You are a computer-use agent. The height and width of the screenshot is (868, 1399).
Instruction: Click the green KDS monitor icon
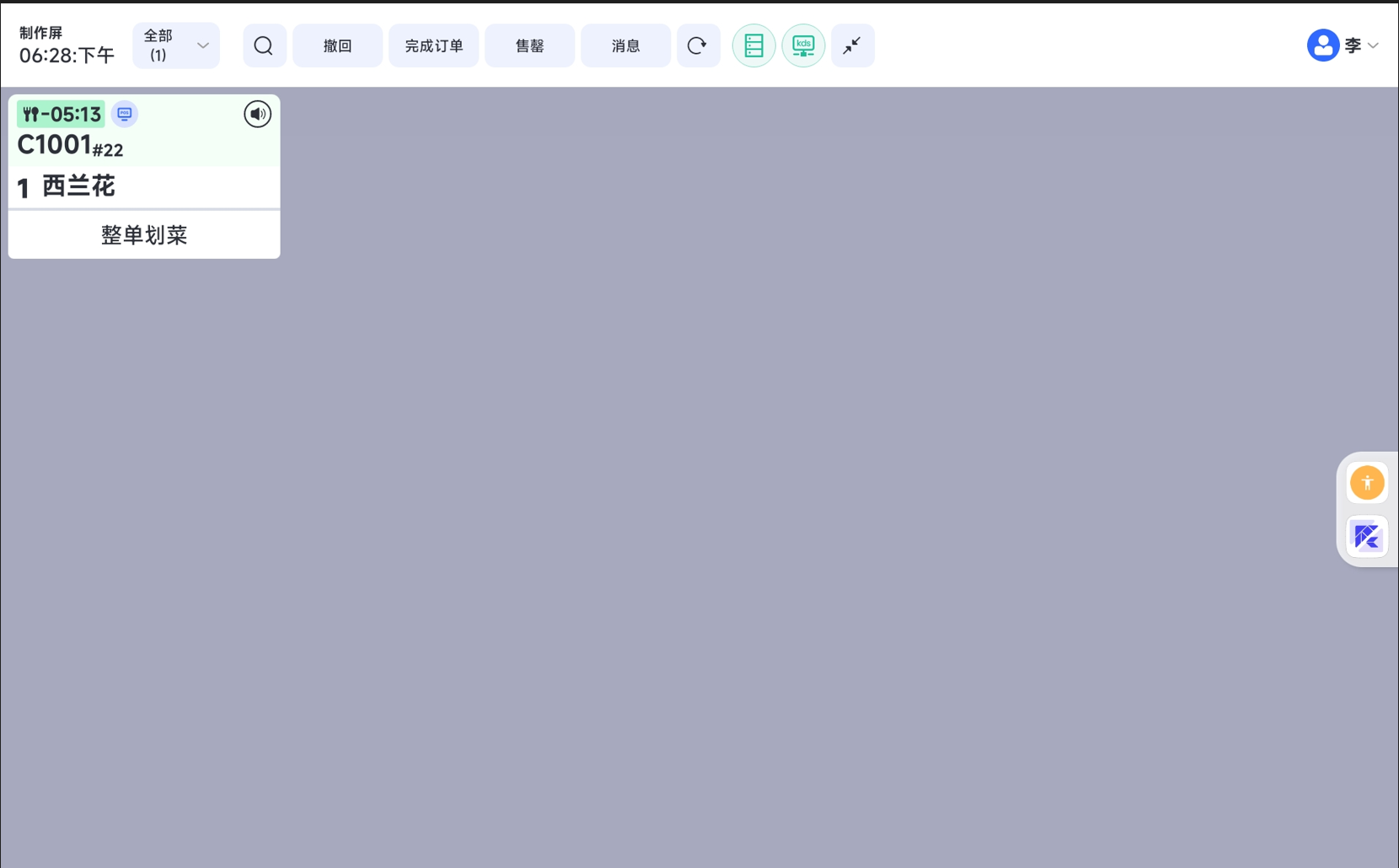click(803, 46)
